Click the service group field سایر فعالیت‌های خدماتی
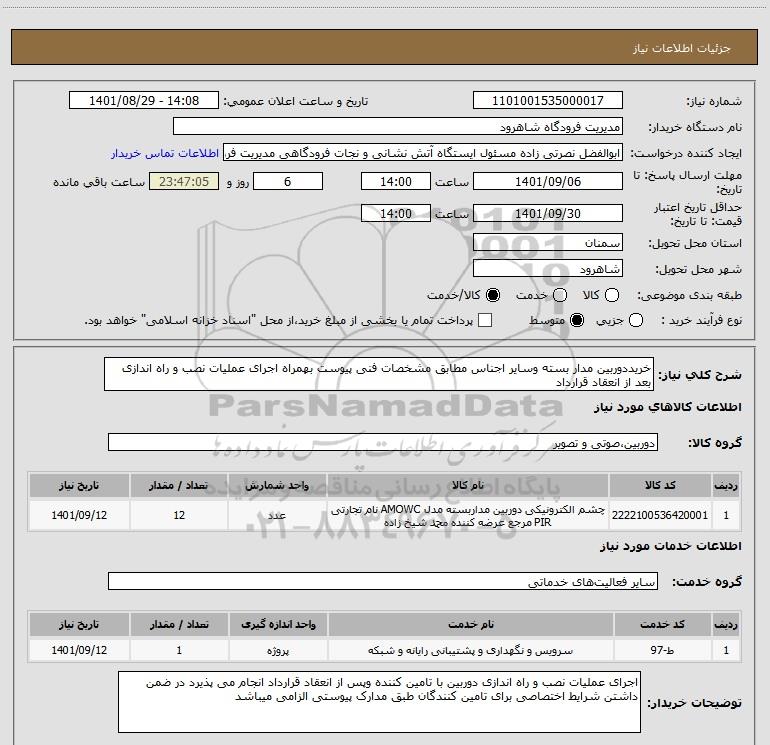The height and width of the screenshot is (745, 770). tap(383, 581)
